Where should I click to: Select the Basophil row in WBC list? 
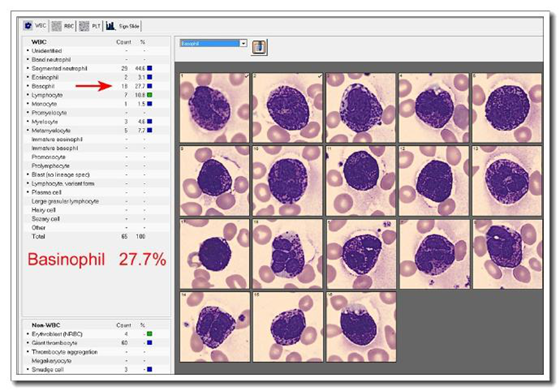96,86
